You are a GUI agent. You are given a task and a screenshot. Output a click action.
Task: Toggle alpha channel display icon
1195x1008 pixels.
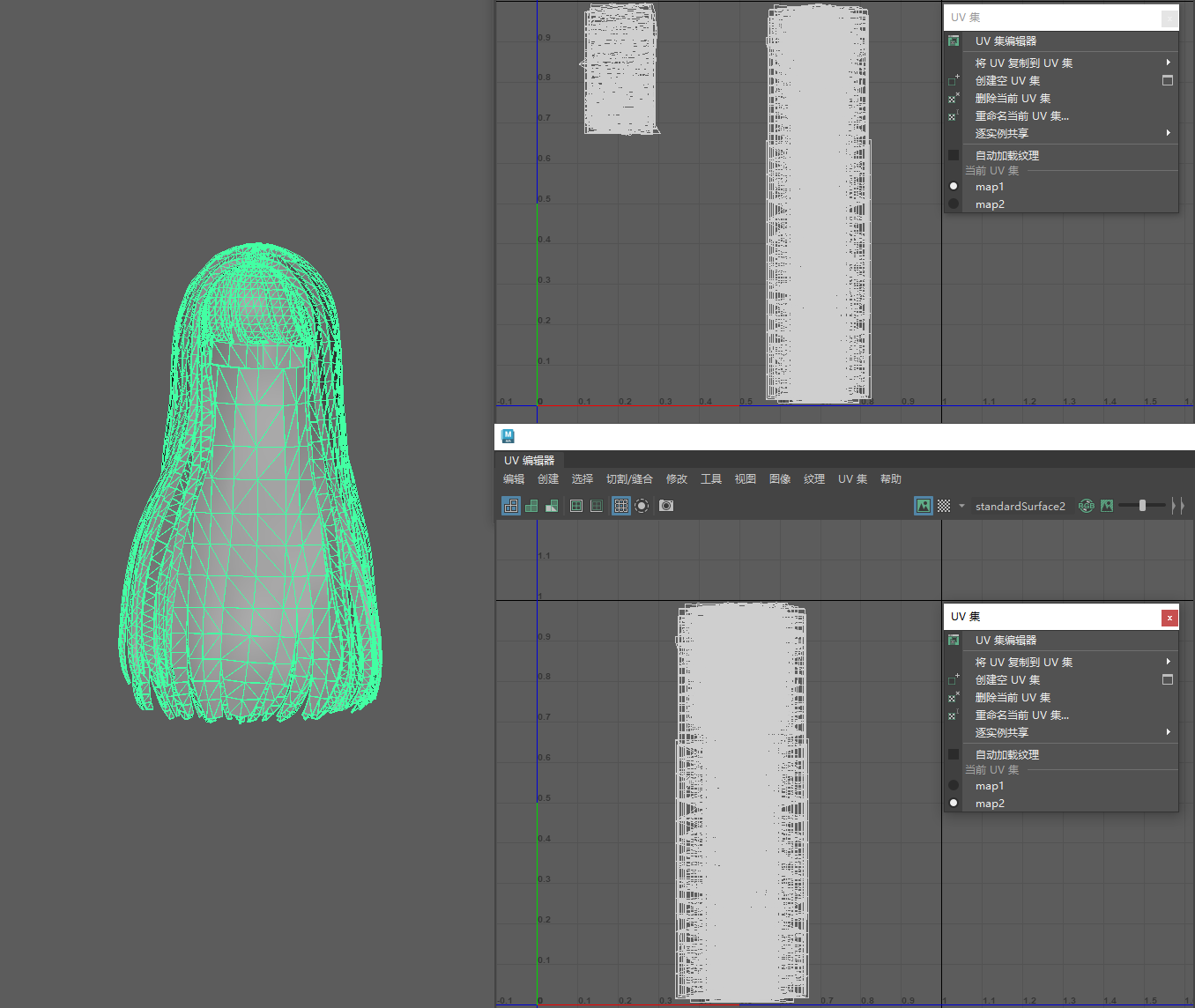[x=1107, y=506]
